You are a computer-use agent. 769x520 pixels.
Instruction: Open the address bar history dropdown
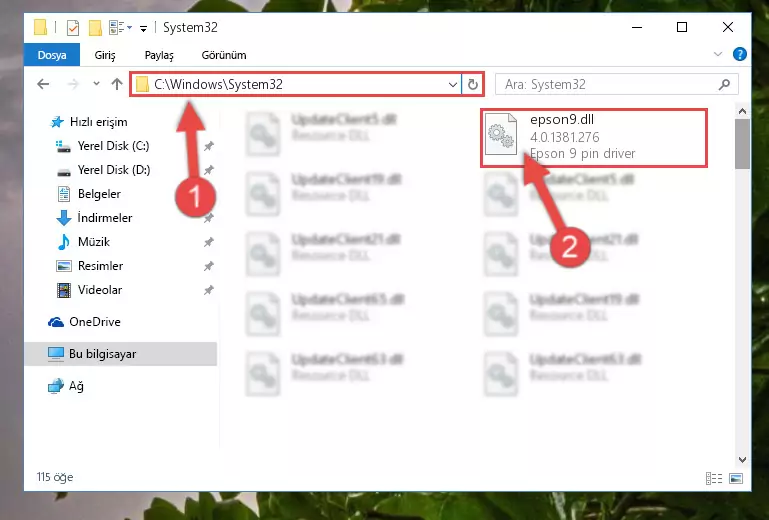(x=453, y=84)
